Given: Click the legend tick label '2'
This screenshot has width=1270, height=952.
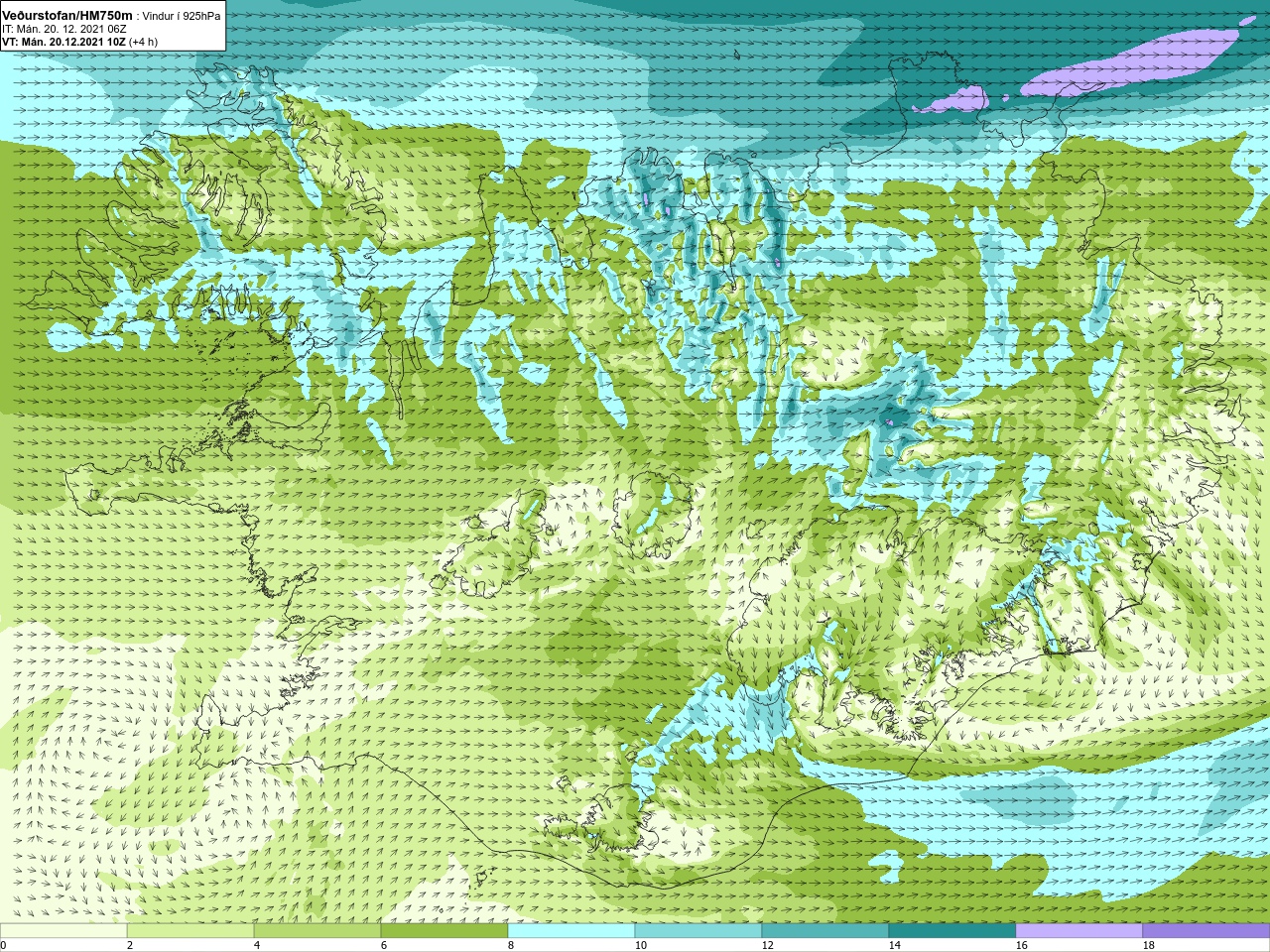Looking at the screenshot, I should [x=130, y=945].
